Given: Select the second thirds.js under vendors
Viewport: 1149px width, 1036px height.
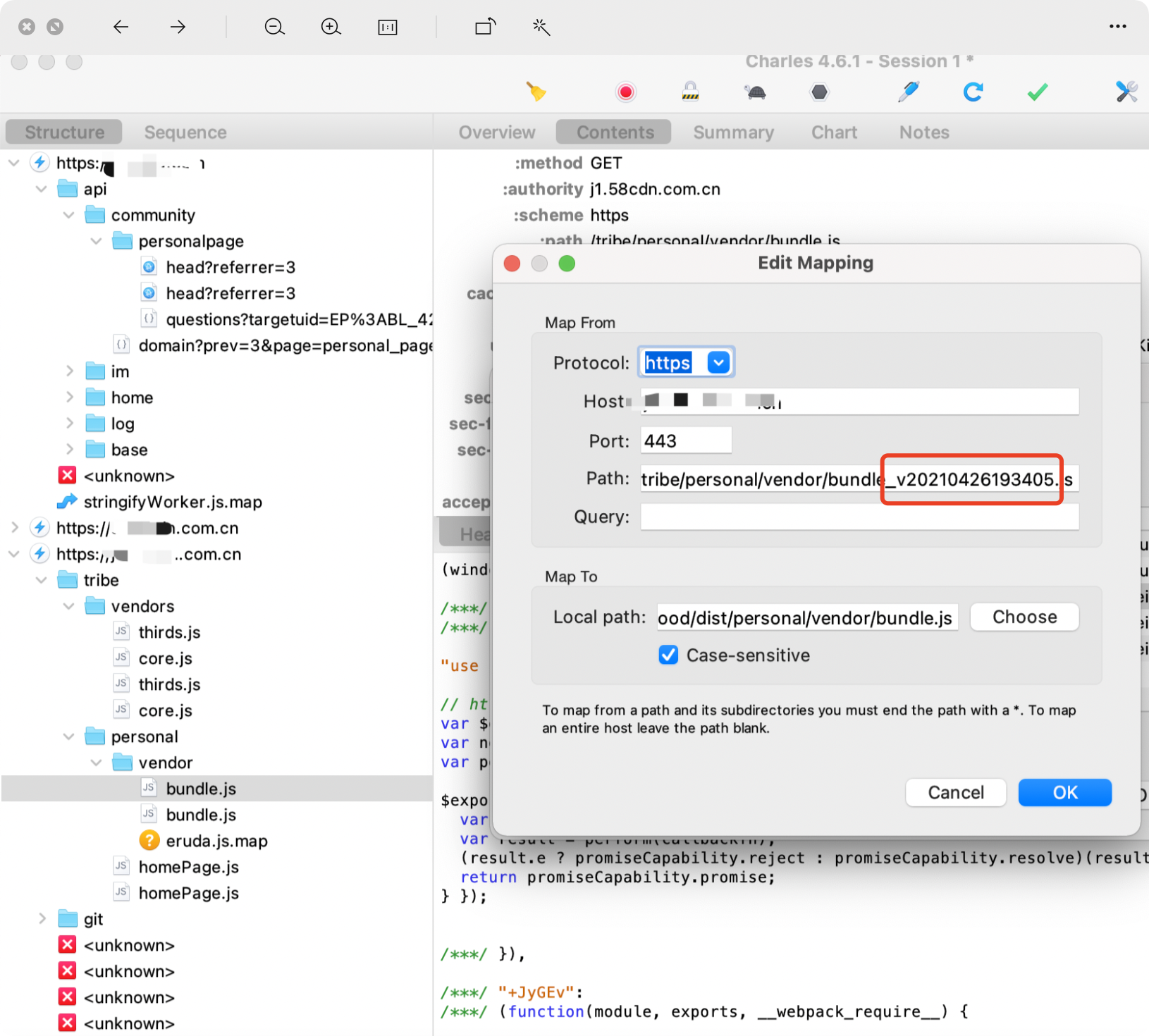Looking at the screenshot, I should [169, 684].
